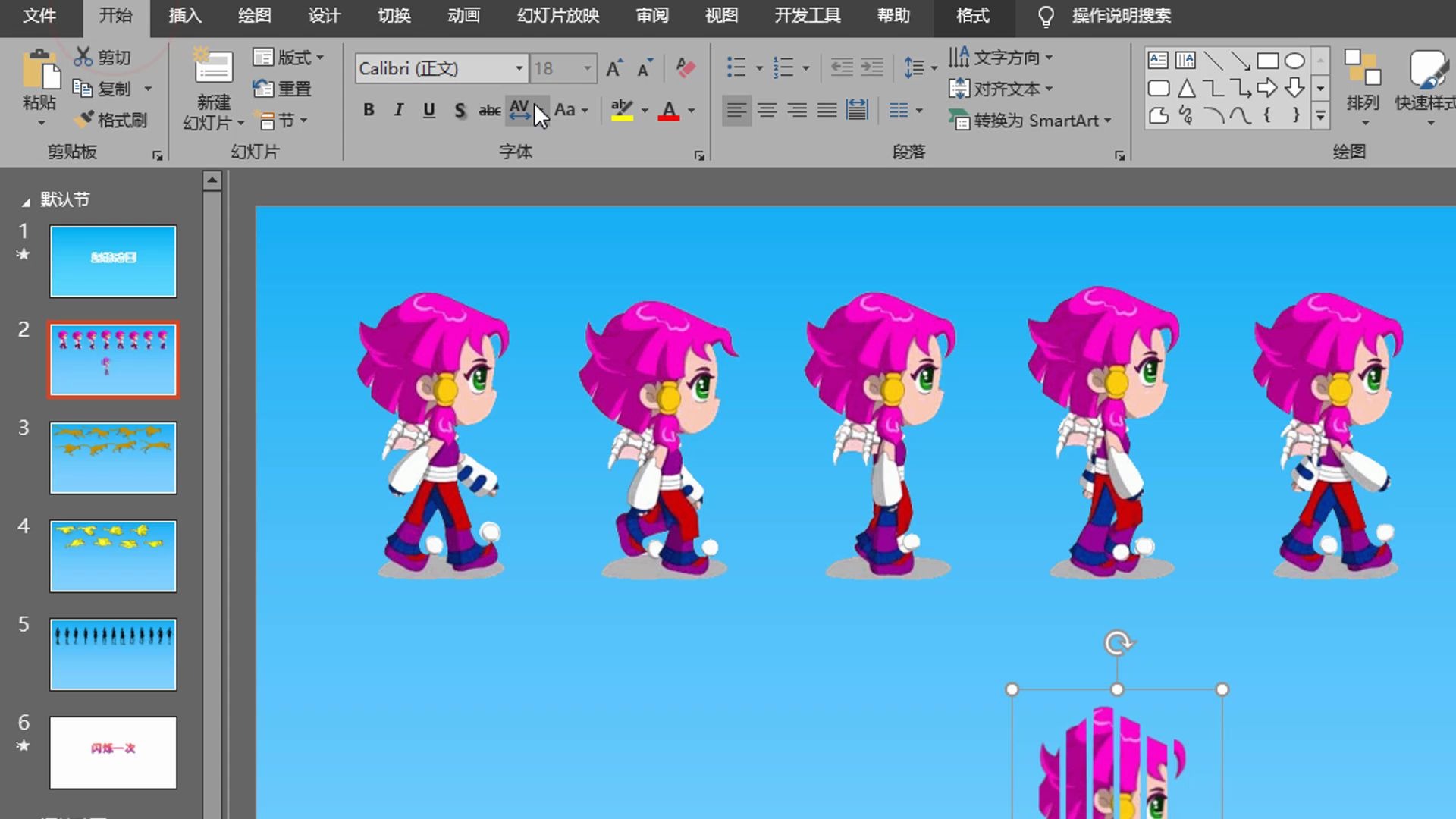Clear all formatting with the eraser icon

coord(685,68)
